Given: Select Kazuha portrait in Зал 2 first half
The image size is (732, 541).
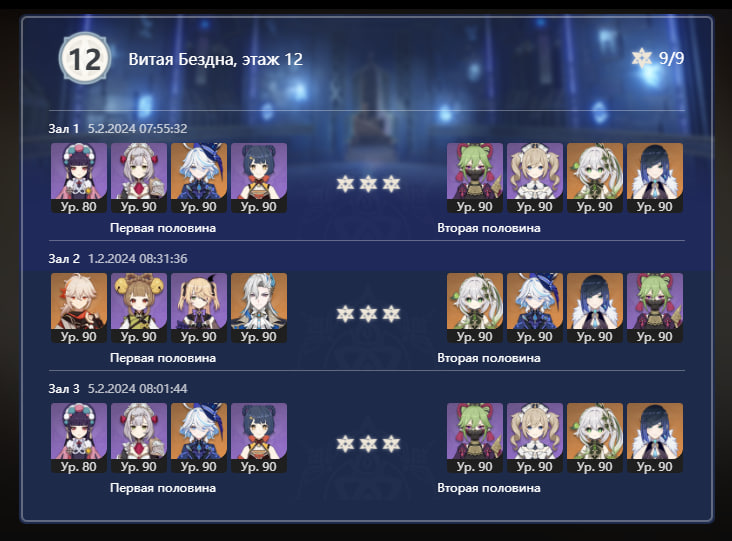Looking at the screenshot, I should click(79, 308).
